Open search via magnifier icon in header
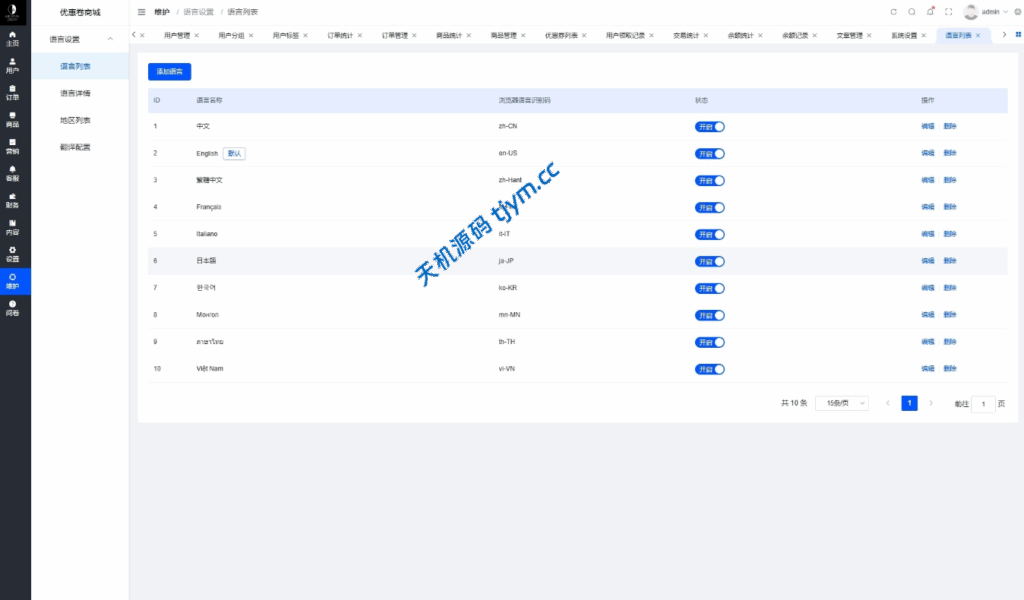This screenshot has height=600, width=1024. 912,12
